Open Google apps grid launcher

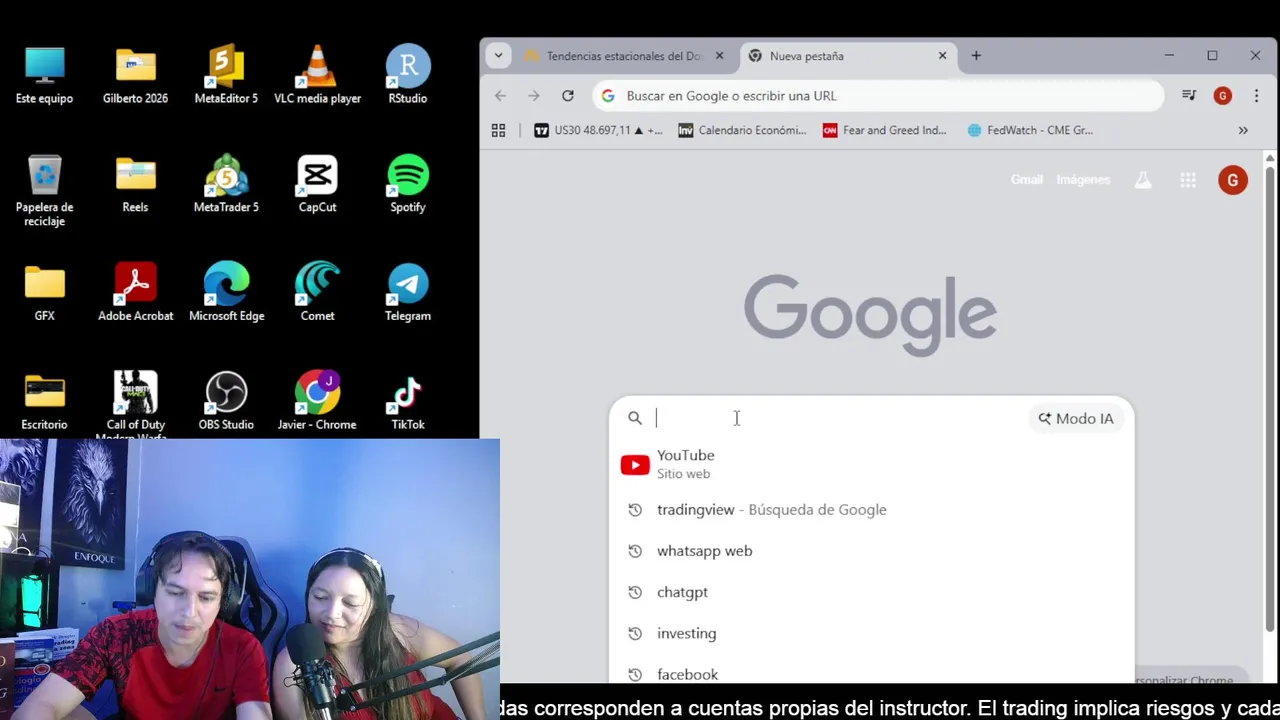click(x=1188, y=180)
